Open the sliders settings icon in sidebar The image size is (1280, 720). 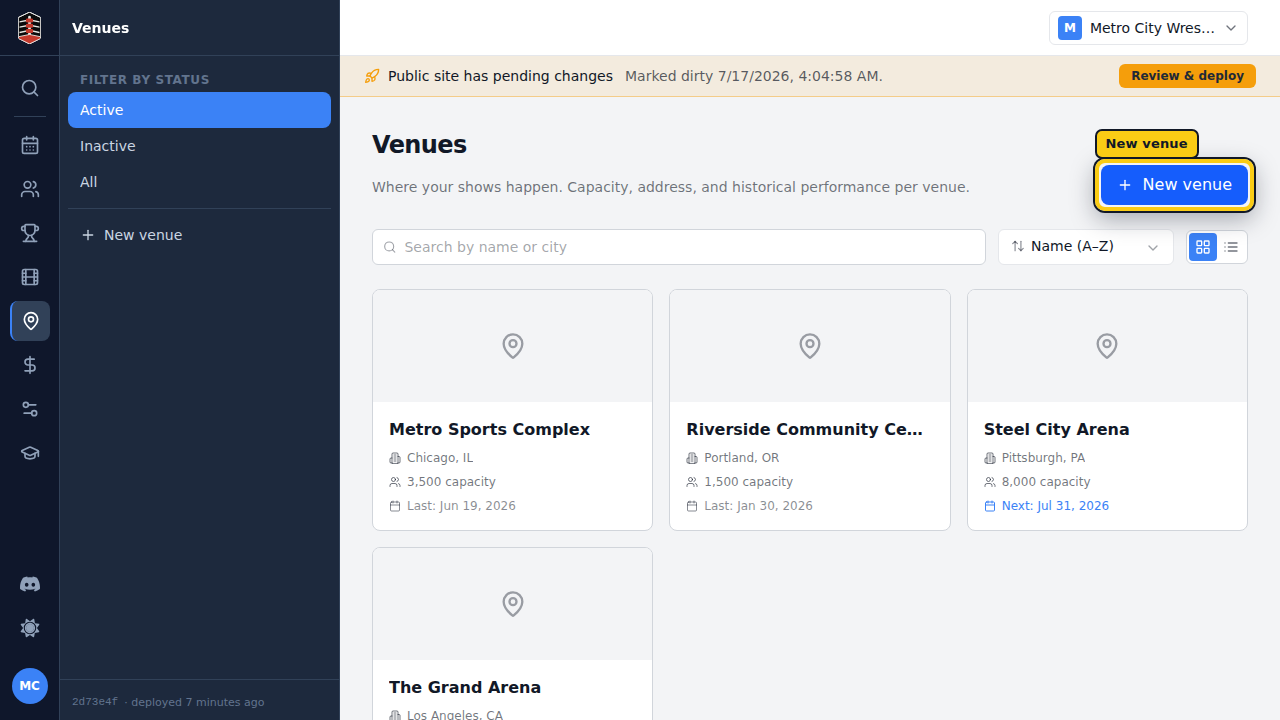click(x=30, y=409)
